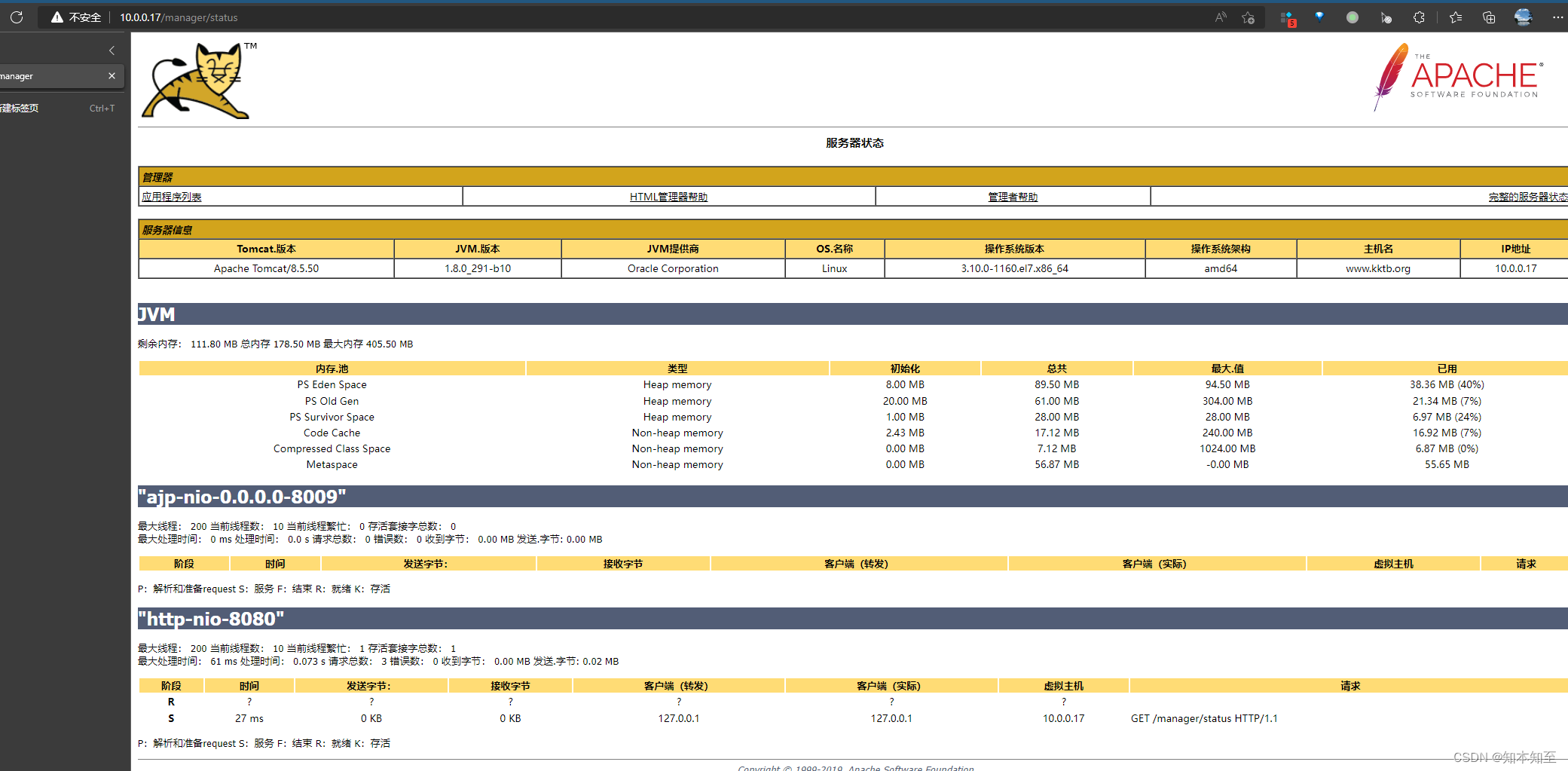Image resolution: width=1568 pixels, height=771 pixels.
Task: Reload the page with the refresh icon
Action: click(x=17, y=17)
